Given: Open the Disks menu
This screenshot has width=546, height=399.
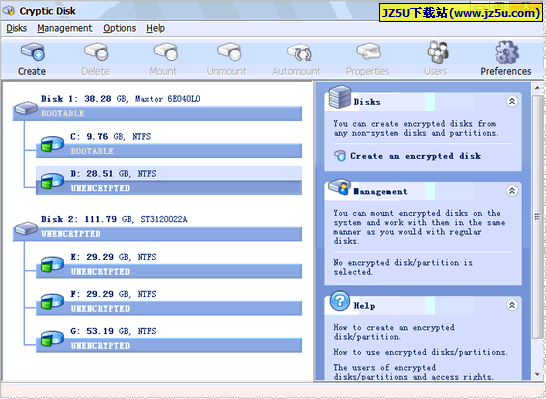Looking at the screenshot, I should [x=16, y=28].
